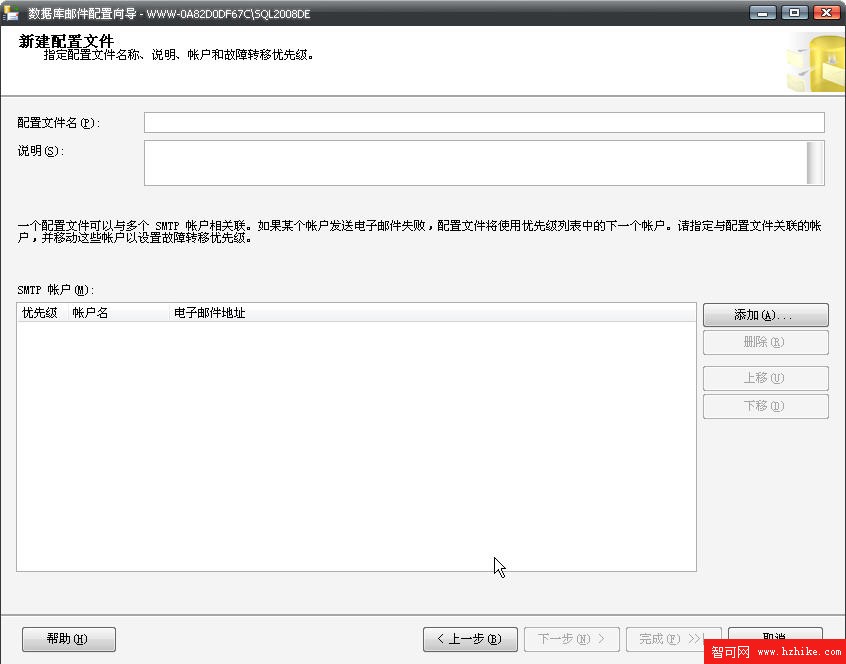This screenshot has height=664, width=846.
Task: Close the wizard with the X button
Action: (827, 12)
